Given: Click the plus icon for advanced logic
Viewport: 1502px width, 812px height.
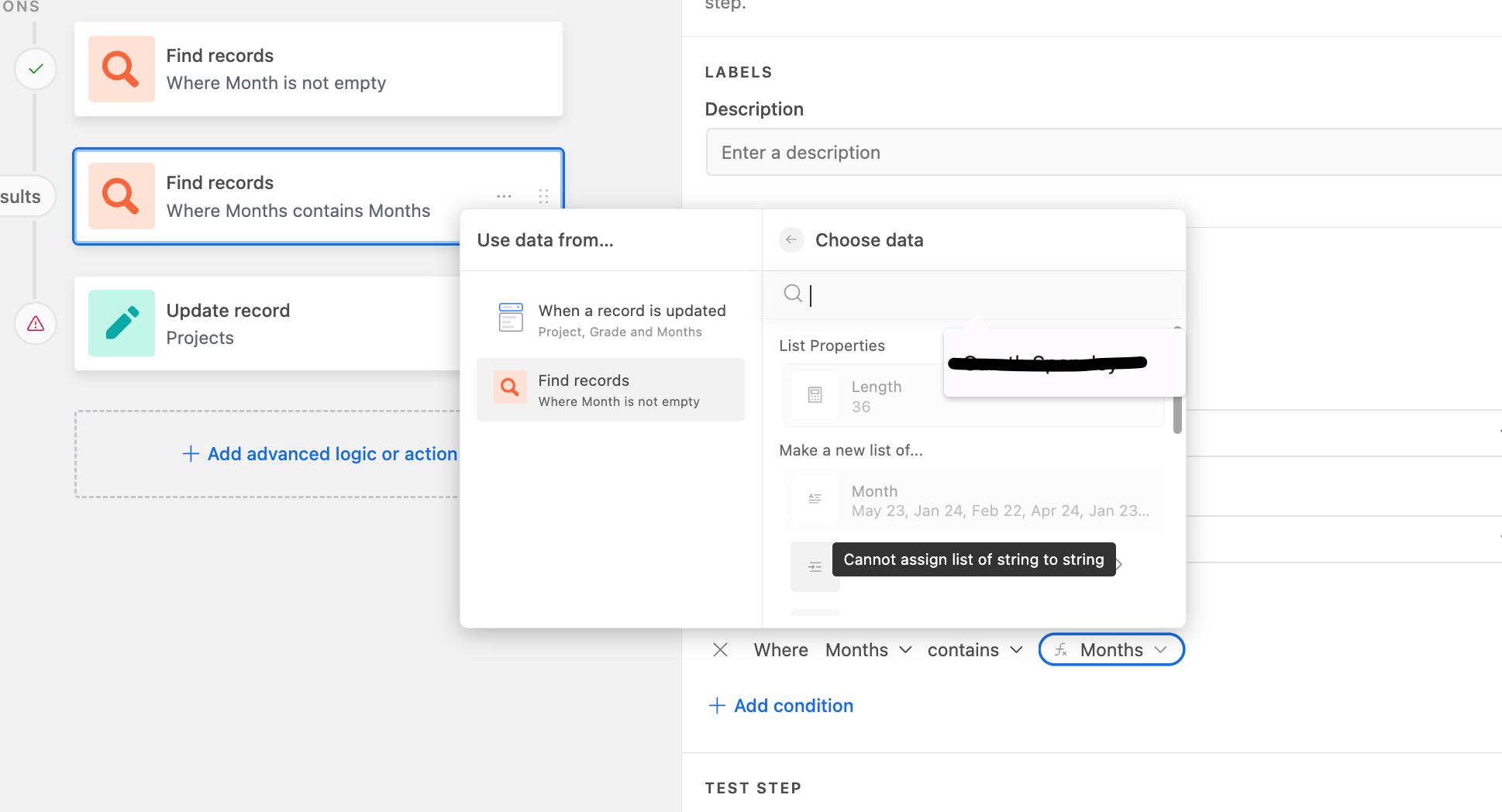Looking at the screenshot, I should pyautogui.click(x=191, y=454).
